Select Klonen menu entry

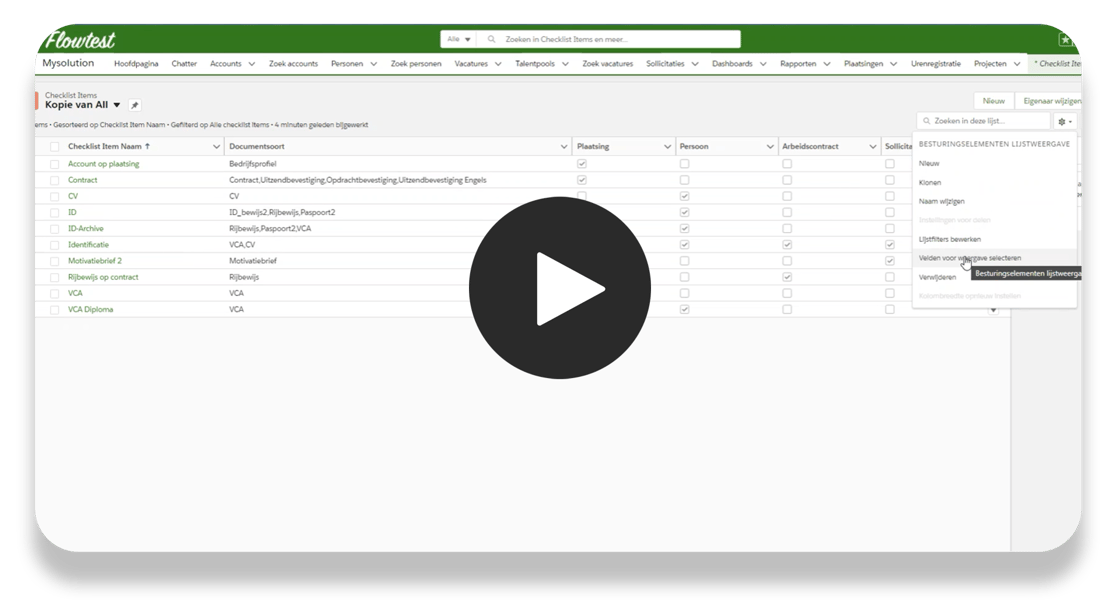(x=994, y=183)
